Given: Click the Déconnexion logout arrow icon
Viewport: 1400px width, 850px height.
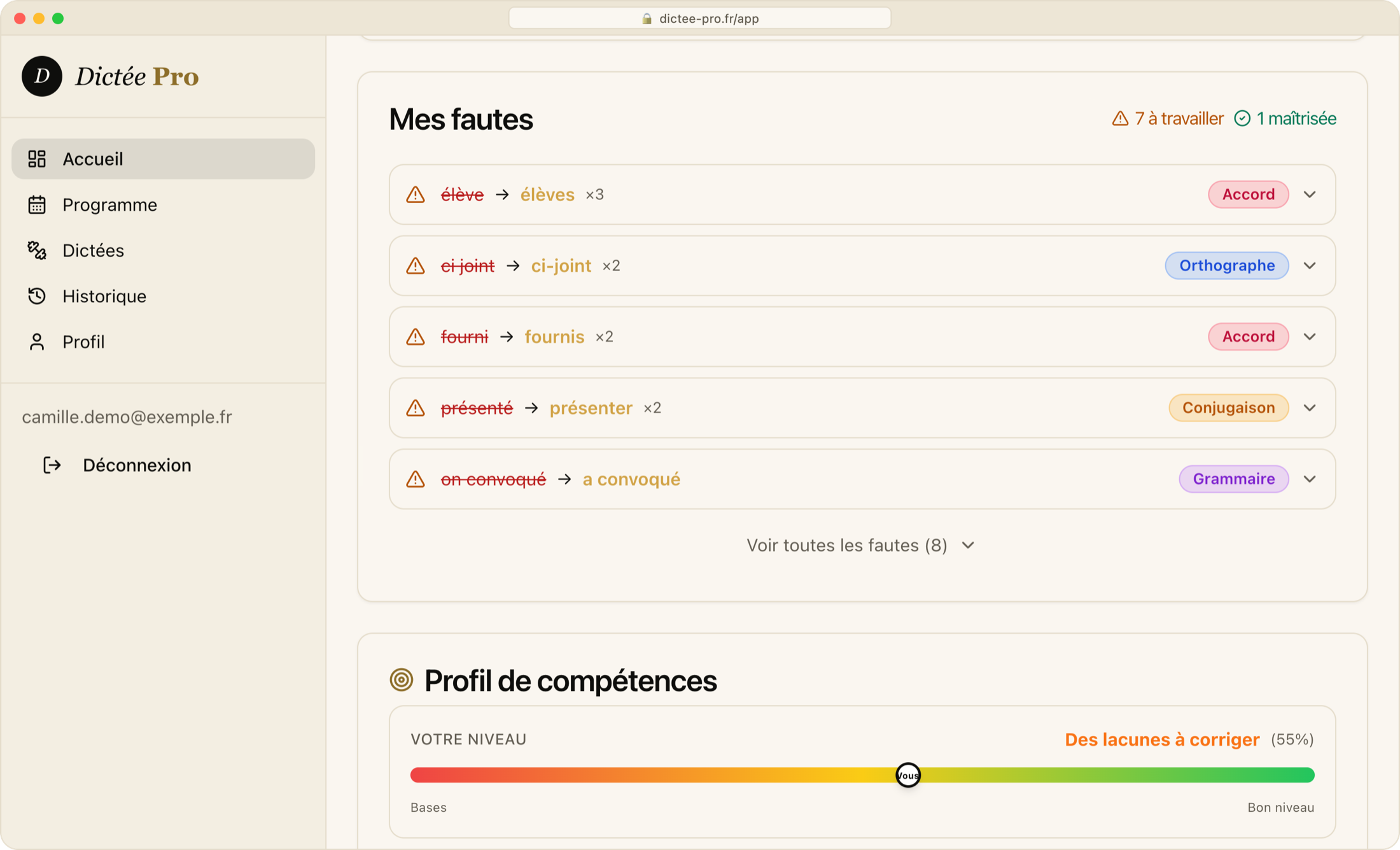Looking at the screenshot, I should [x=52, y=465].
